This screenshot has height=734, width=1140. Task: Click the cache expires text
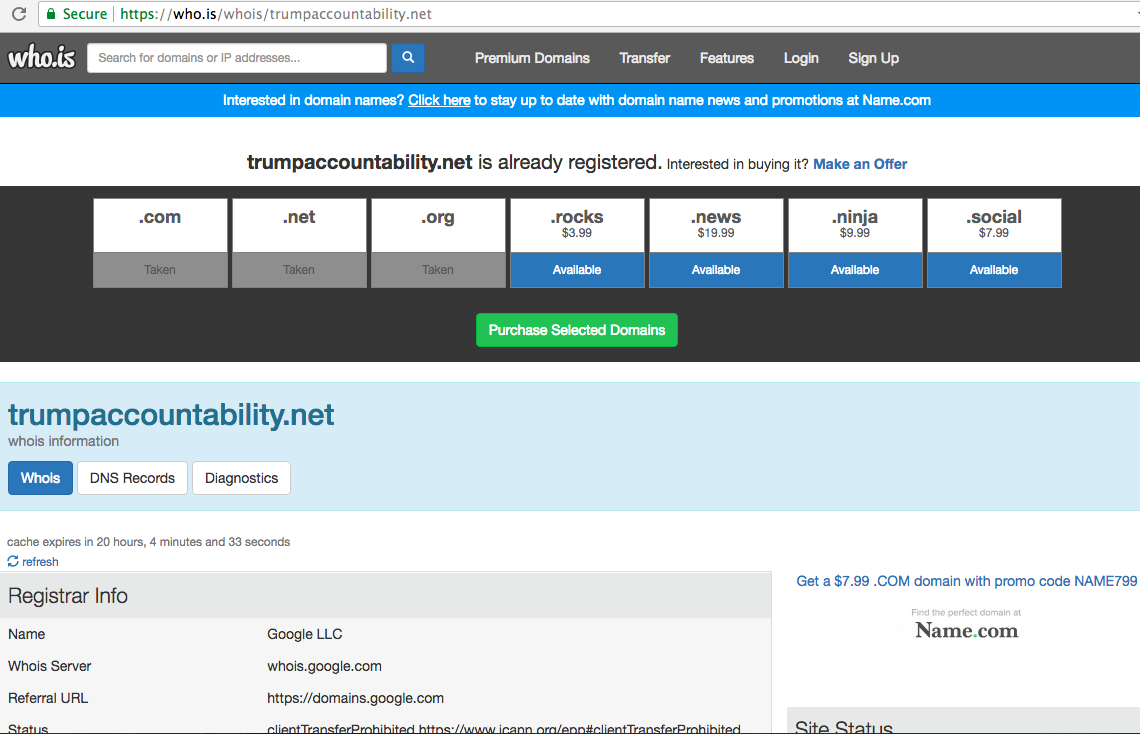(148, 542)
